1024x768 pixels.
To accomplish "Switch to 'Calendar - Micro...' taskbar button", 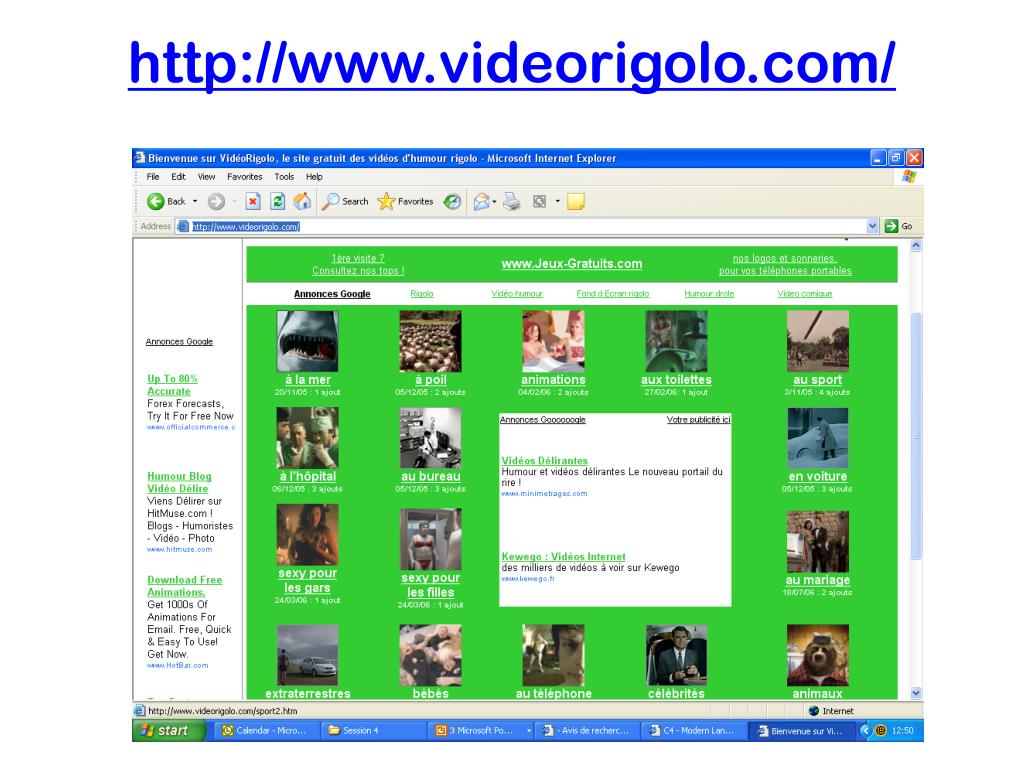I will [x=267, y=731].
